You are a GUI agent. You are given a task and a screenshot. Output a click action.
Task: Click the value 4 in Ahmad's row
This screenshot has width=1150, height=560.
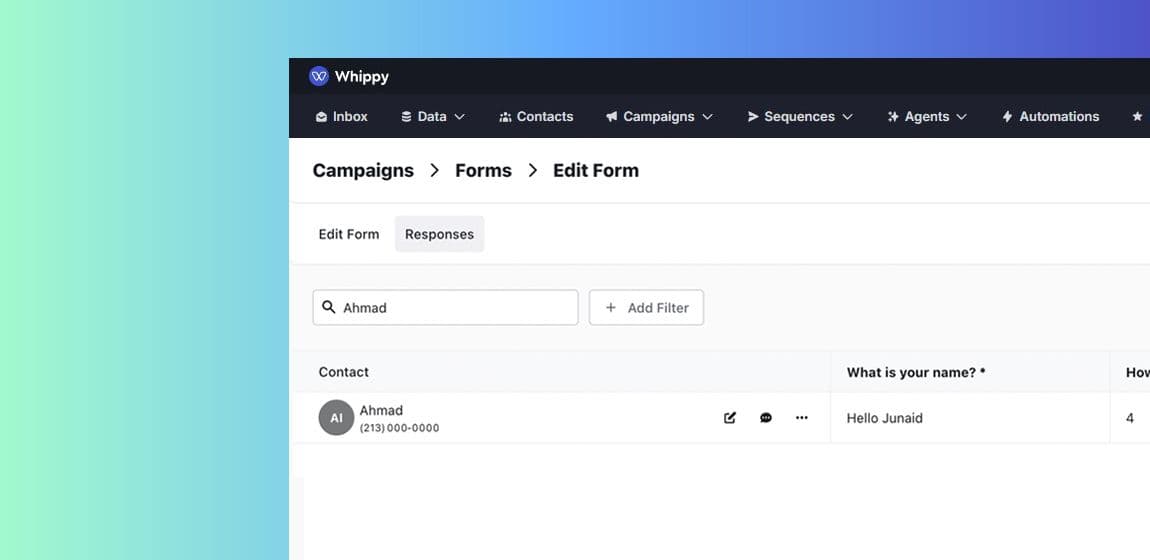(1130, 419)
